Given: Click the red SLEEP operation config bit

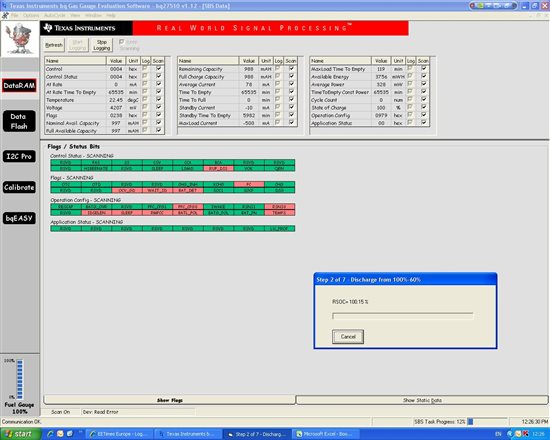Looking at the screenshot, I should (127, 213).
